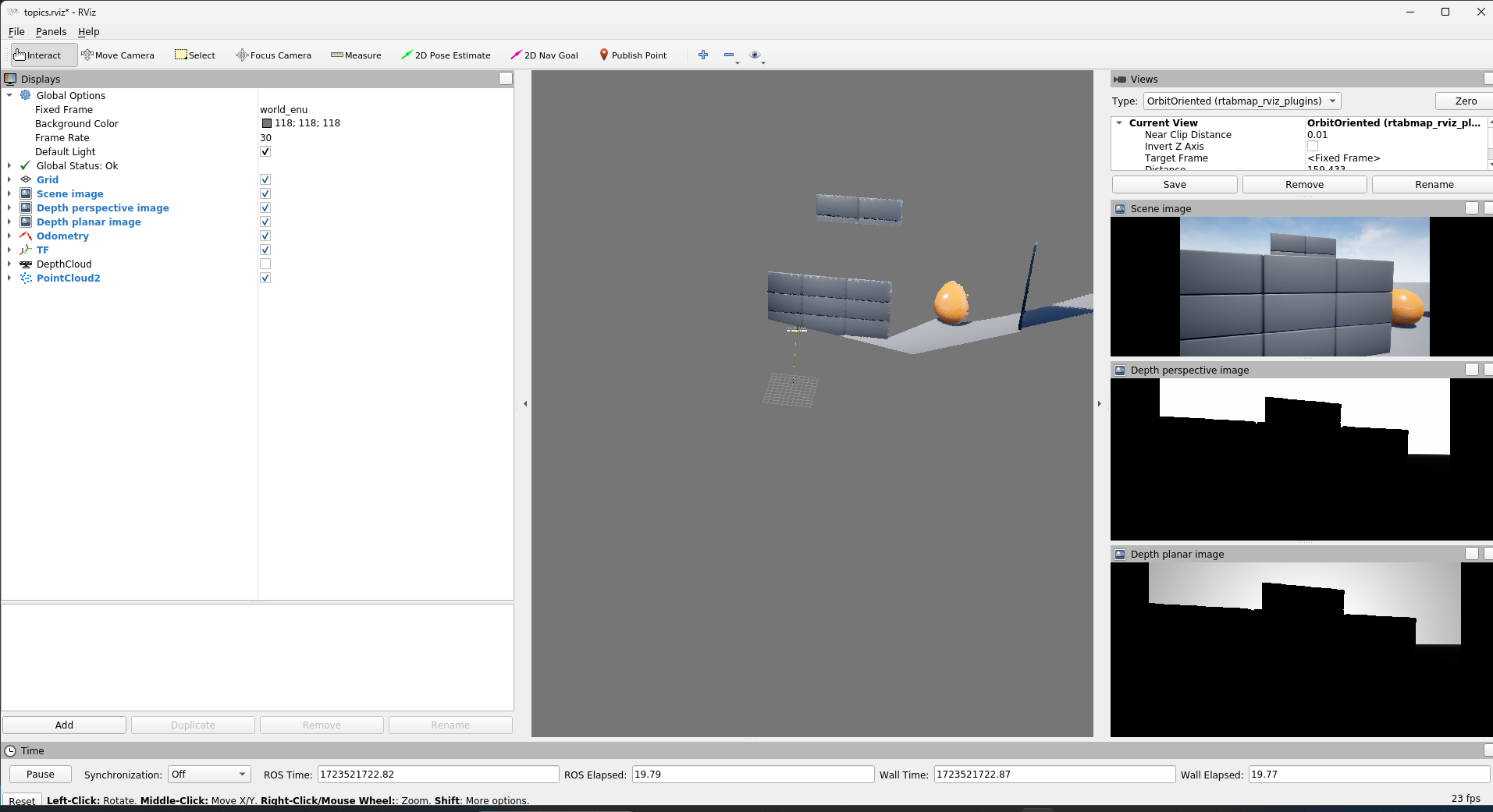Click the ROS Time field
Viewport: 1493px width, 812px height.
pyautogui.click(x=438, y=775)
